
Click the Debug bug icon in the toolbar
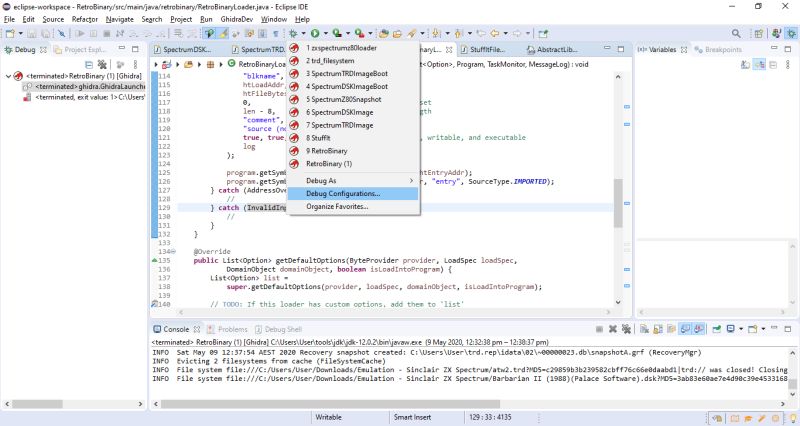click(293, 33)
